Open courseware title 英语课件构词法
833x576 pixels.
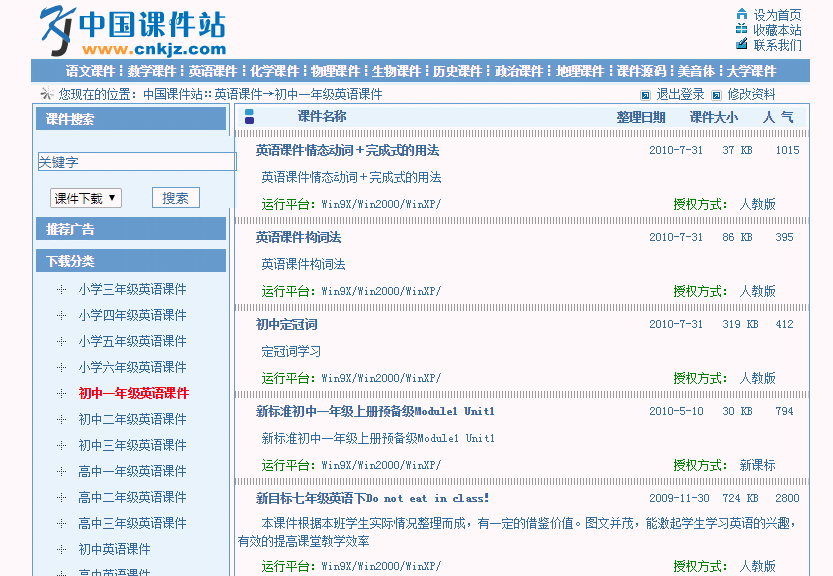(x=299, y=238)
